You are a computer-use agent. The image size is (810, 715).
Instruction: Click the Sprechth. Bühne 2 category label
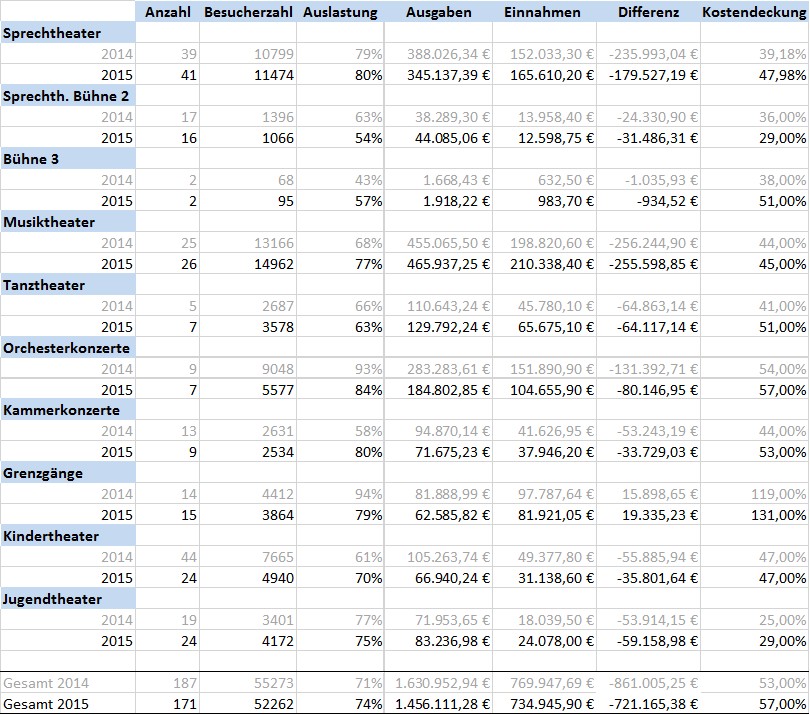[x=68, y=96]
